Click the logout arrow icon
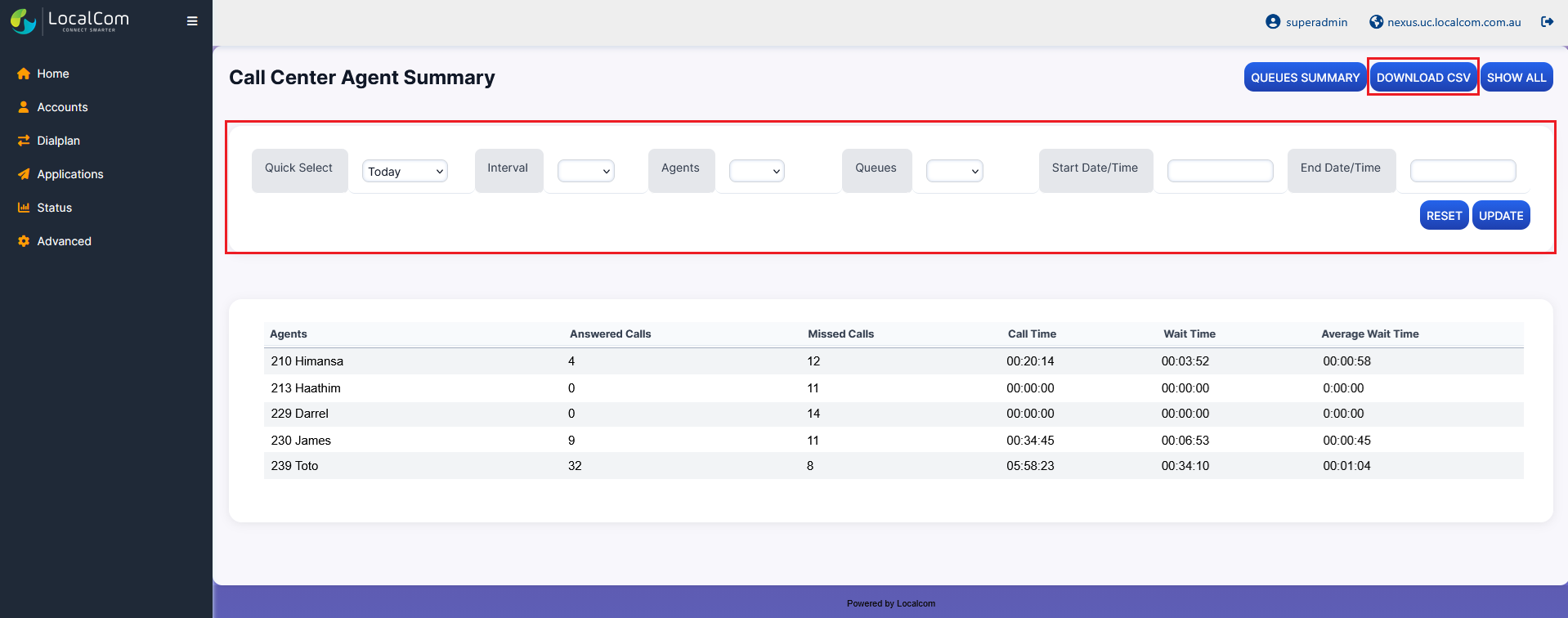This screenshot has height=618, width=1568. [x=1547, y=22]
